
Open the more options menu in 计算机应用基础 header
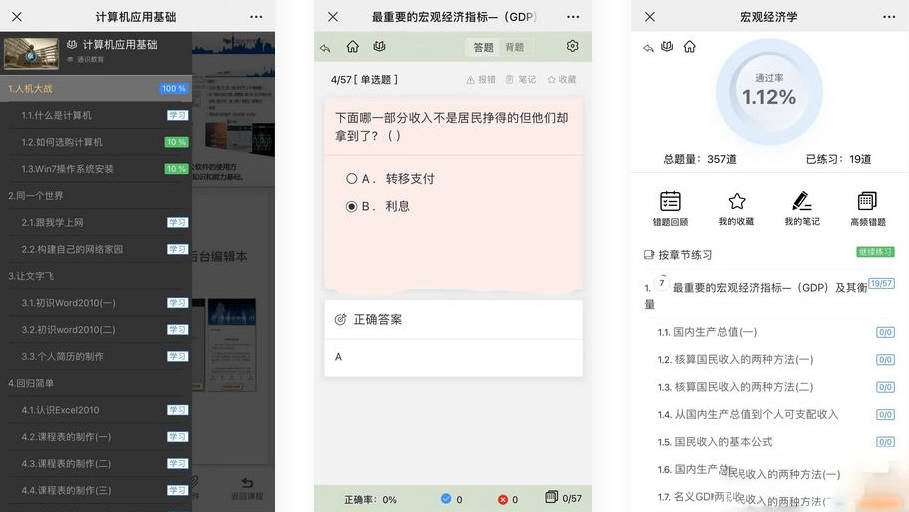point(256,17)
